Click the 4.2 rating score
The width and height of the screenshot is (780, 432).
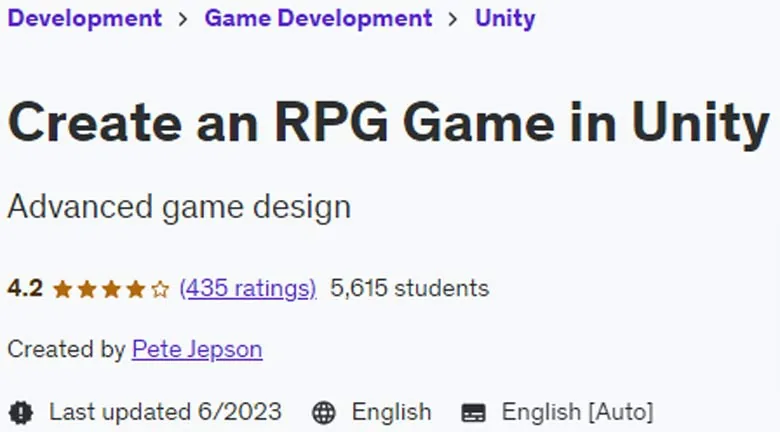point(25,288)
